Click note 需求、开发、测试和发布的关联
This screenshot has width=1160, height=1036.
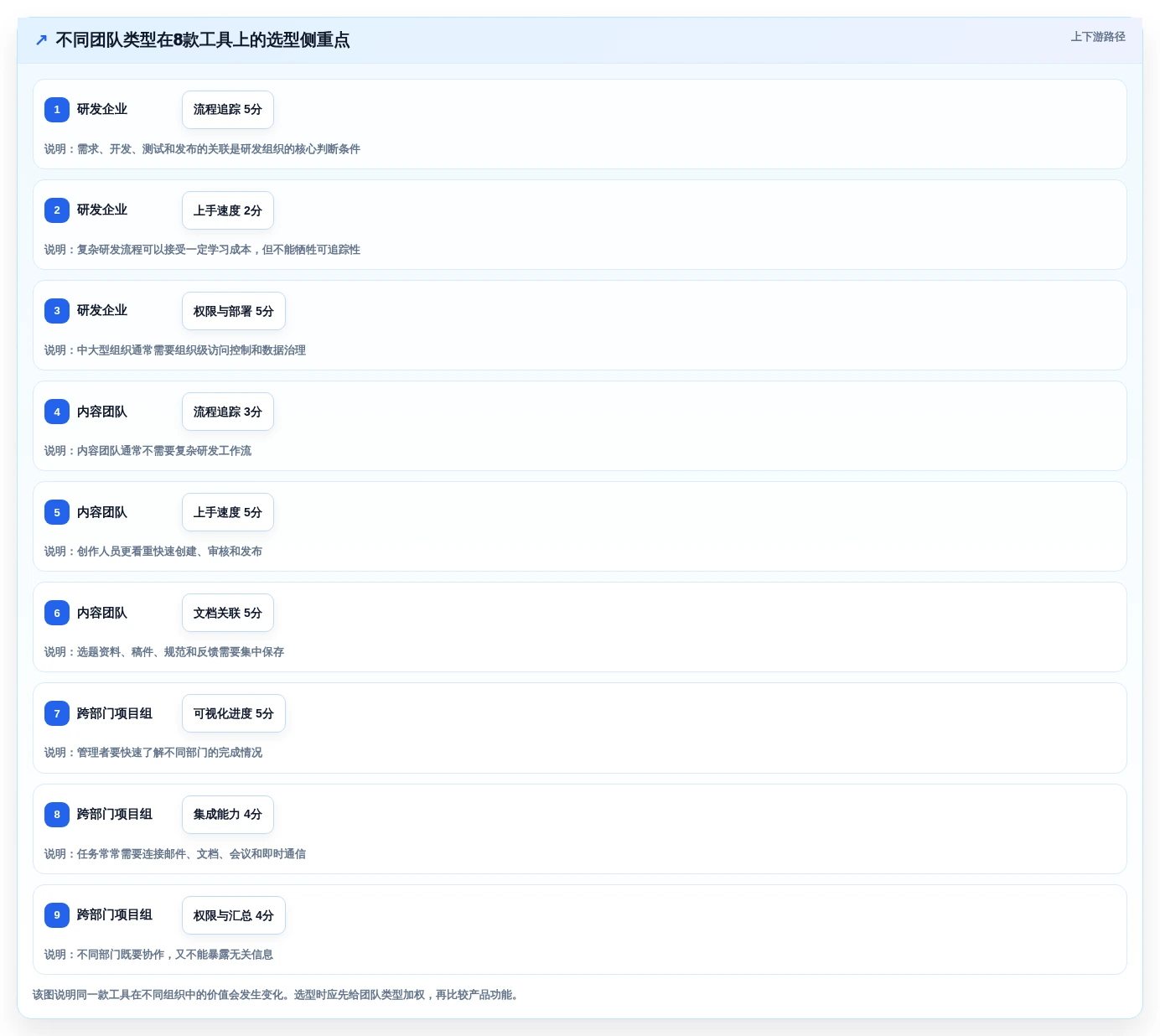tap(202, 149)
